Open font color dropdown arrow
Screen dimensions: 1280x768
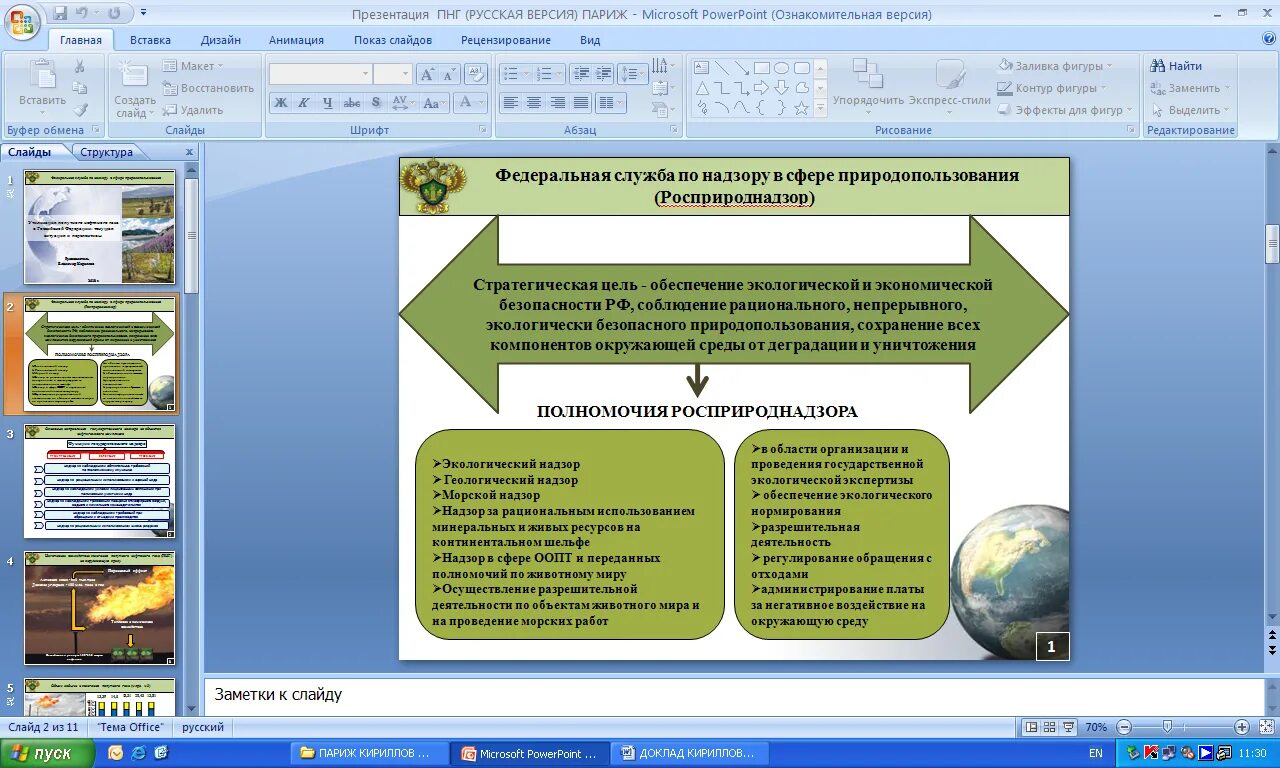(x=482, y=102)
